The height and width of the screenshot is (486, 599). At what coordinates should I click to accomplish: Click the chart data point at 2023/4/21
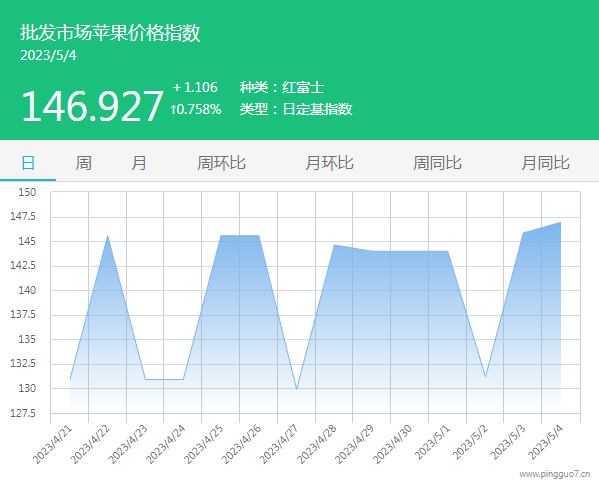click(x=70, y=379)
